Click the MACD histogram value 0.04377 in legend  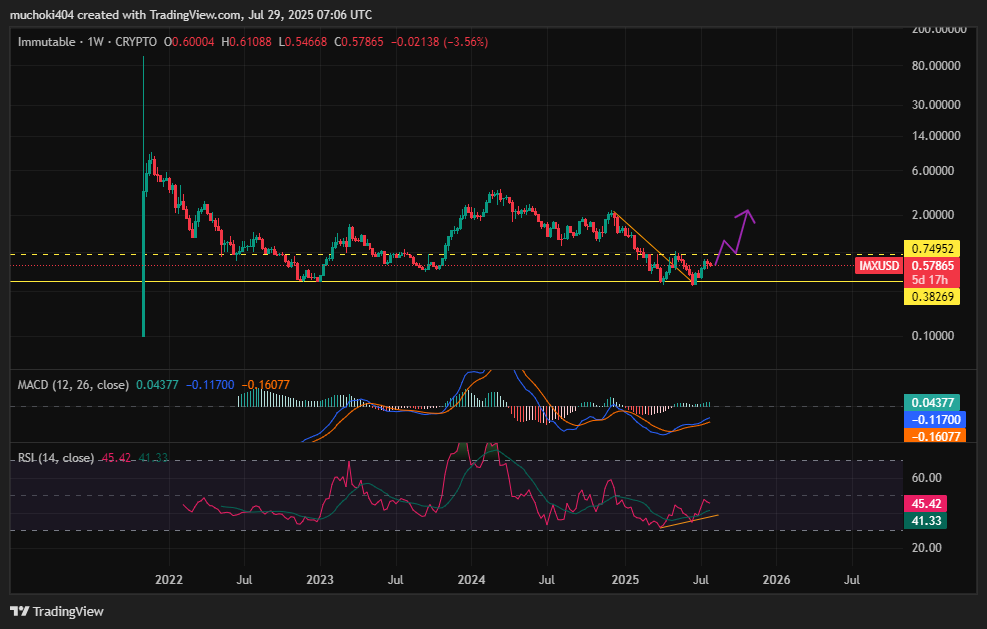[157, 385]
